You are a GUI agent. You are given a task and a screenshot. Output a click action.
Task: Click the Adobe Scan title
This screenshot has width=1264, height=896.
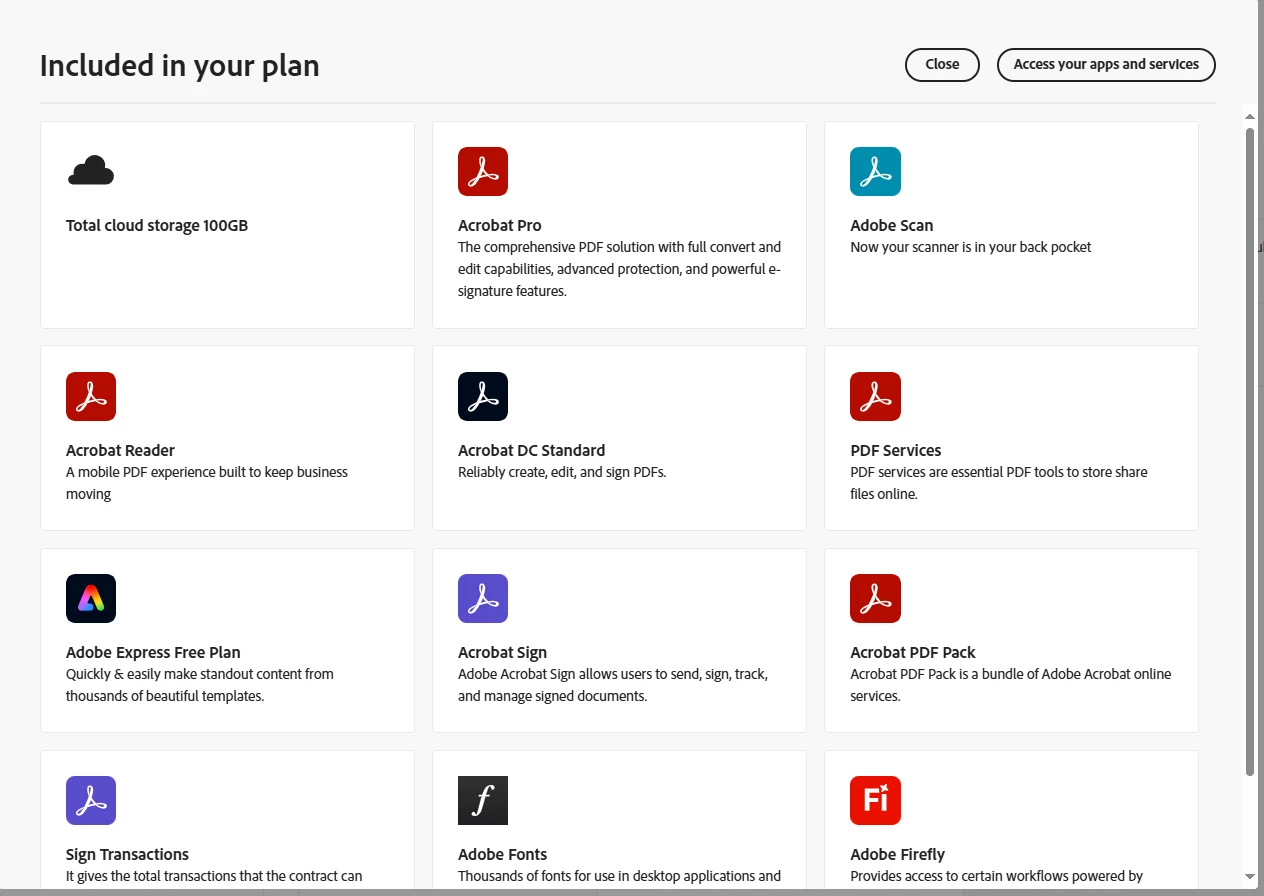pyautogui.click(x=892, y=226)
